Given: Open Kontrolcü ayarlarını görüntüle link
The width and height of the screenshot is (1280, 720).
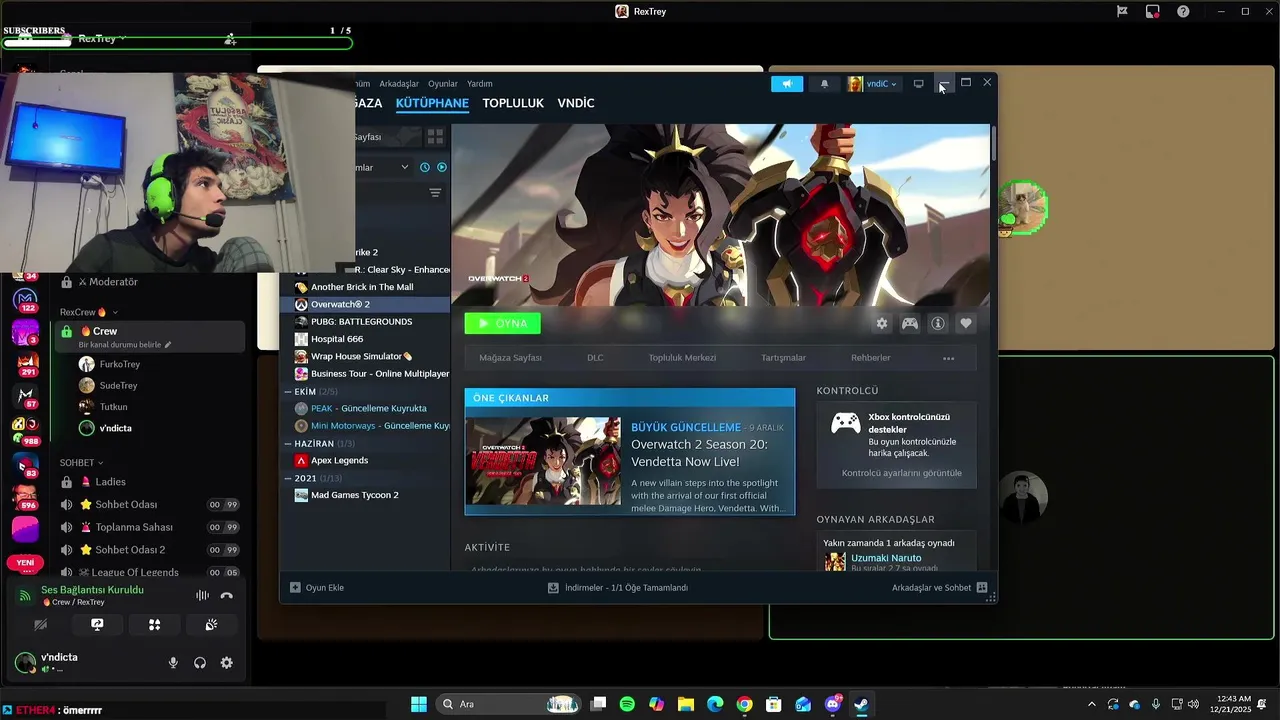Looking at the screenshot, I should [902, 473].
